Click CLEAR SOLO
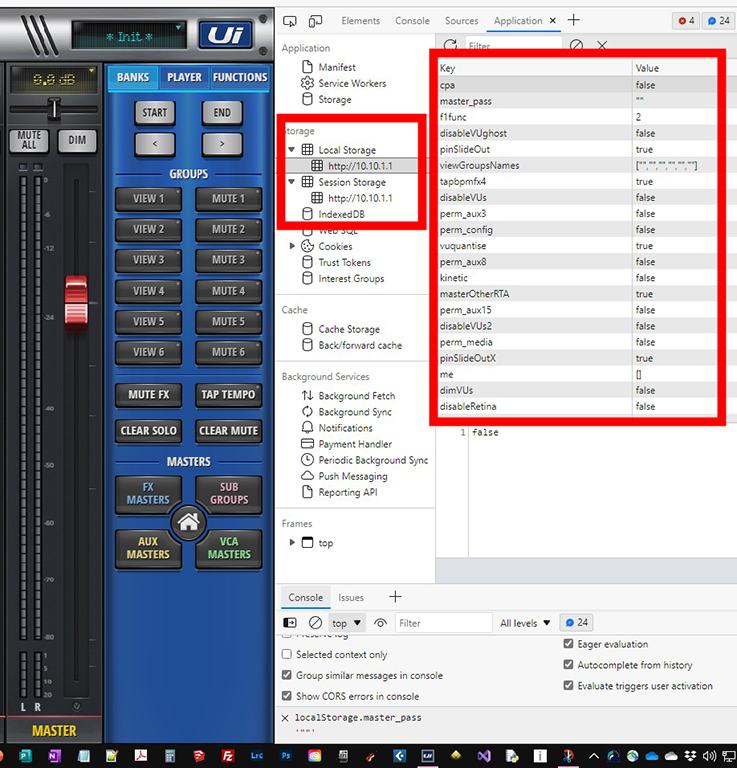The height and width of the screenshot is (768, 737). [148, 431]
